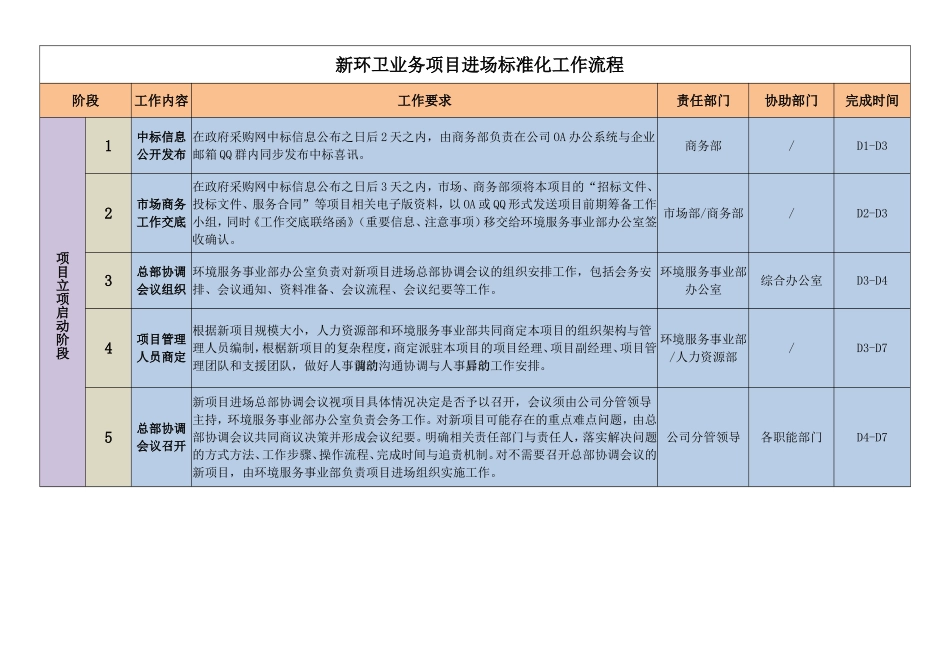Screen dimensions: 950x672
Task: Select requirement text starting 在政府采购网中标信息公布之日后2天之内
Action: pos(424,145)
